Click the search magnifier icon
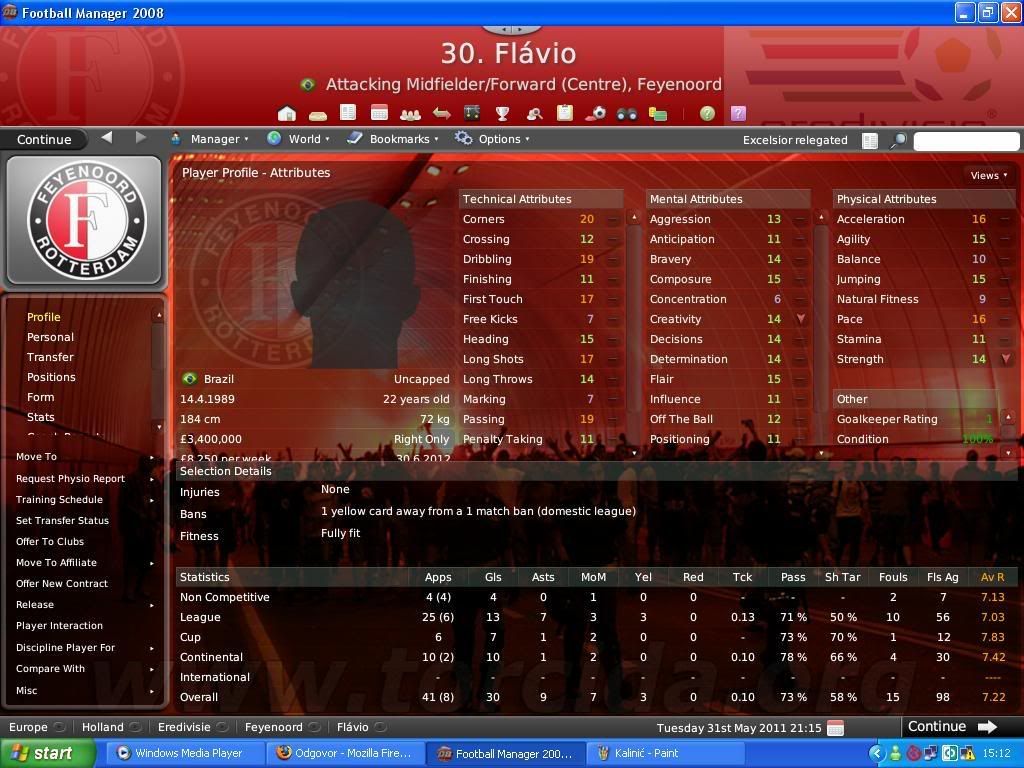 pyautogui.click(x=899, y=140)
